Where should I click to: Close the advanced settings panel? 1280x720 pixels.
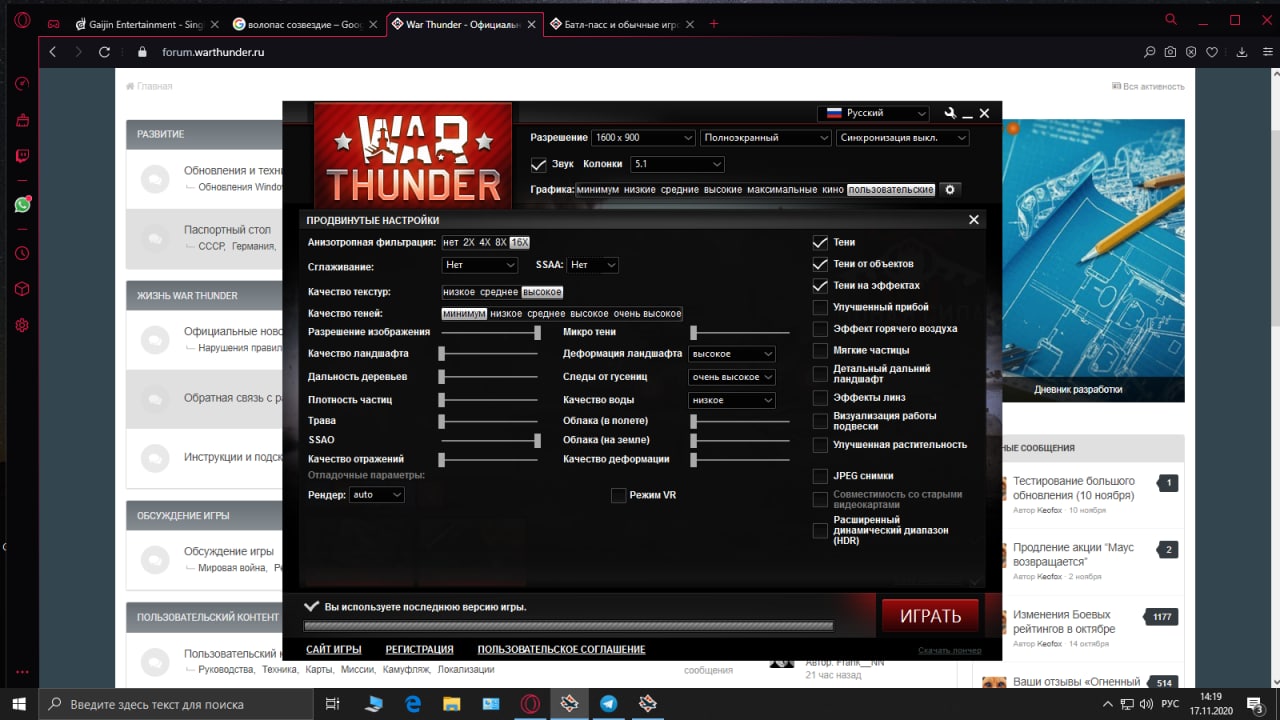(974, 220)
